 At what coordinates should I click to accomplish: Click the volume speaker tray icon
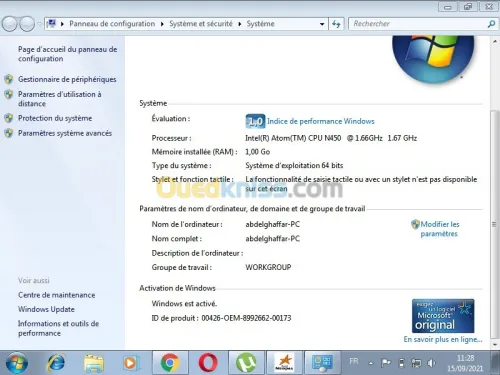coord(431,363)
